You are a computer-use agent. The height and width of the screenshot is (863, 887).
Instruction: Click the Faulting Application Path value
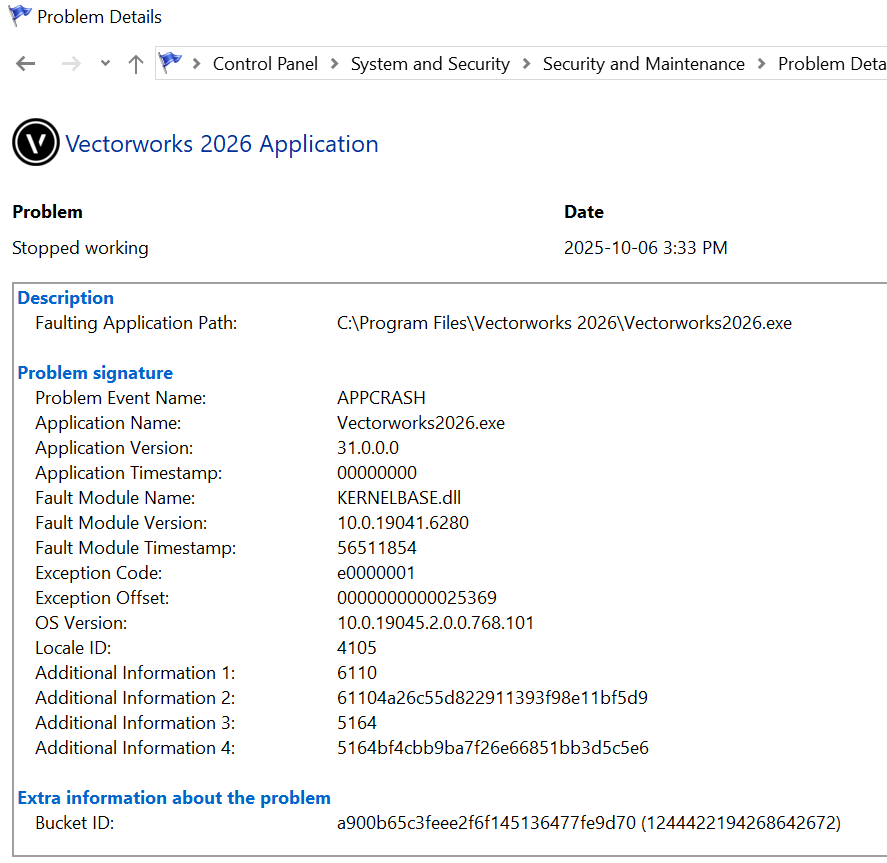[x=564, y=323]
